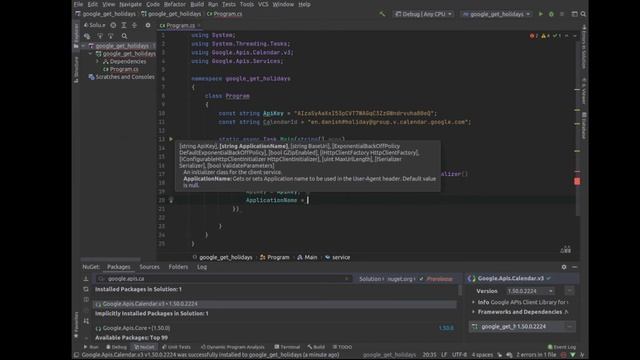640x360 pixels.
Task: Open the Navigate menu
Action: [130, 4]
